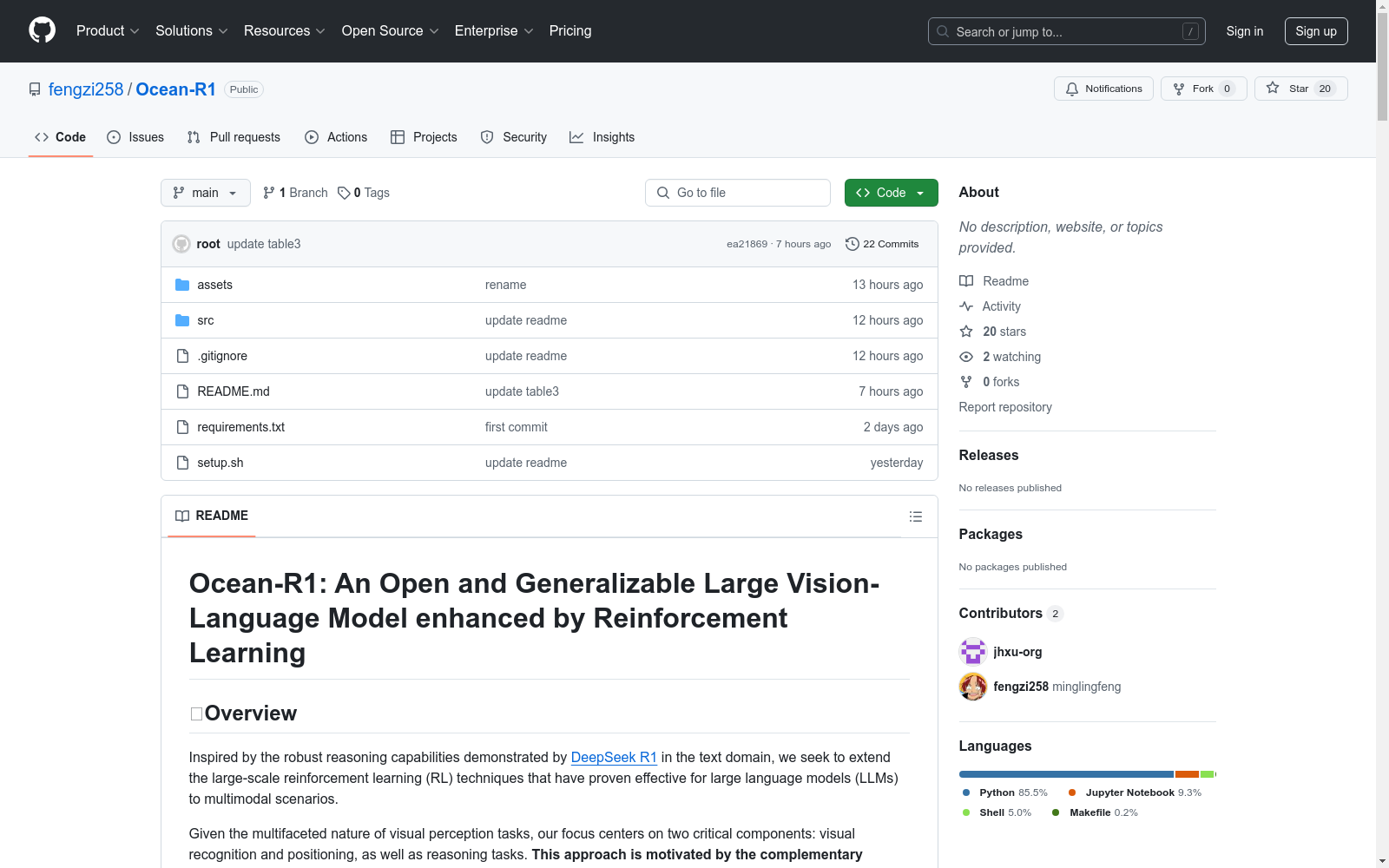The height and width of the screenshot is (868, 1389).
Task: Expand the Resources menu
Action: (x=285, y=31)
